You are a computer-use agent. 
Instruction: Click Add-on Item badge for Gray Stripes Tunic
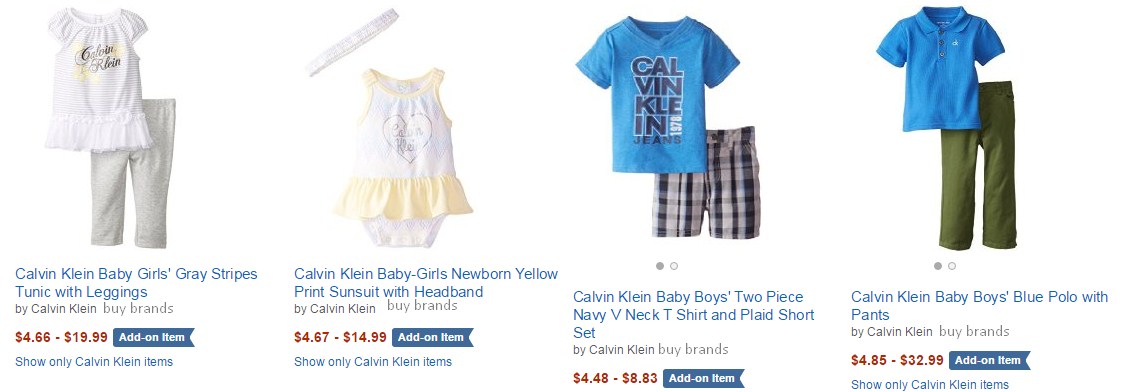[153, 337]
